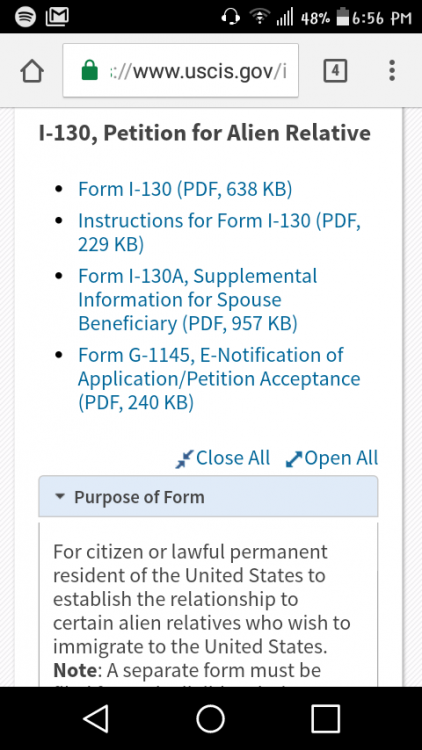Open Form I-130A Supplemental Information link
The height and width of the screenshot is (750, 422).
pos(197,300)
